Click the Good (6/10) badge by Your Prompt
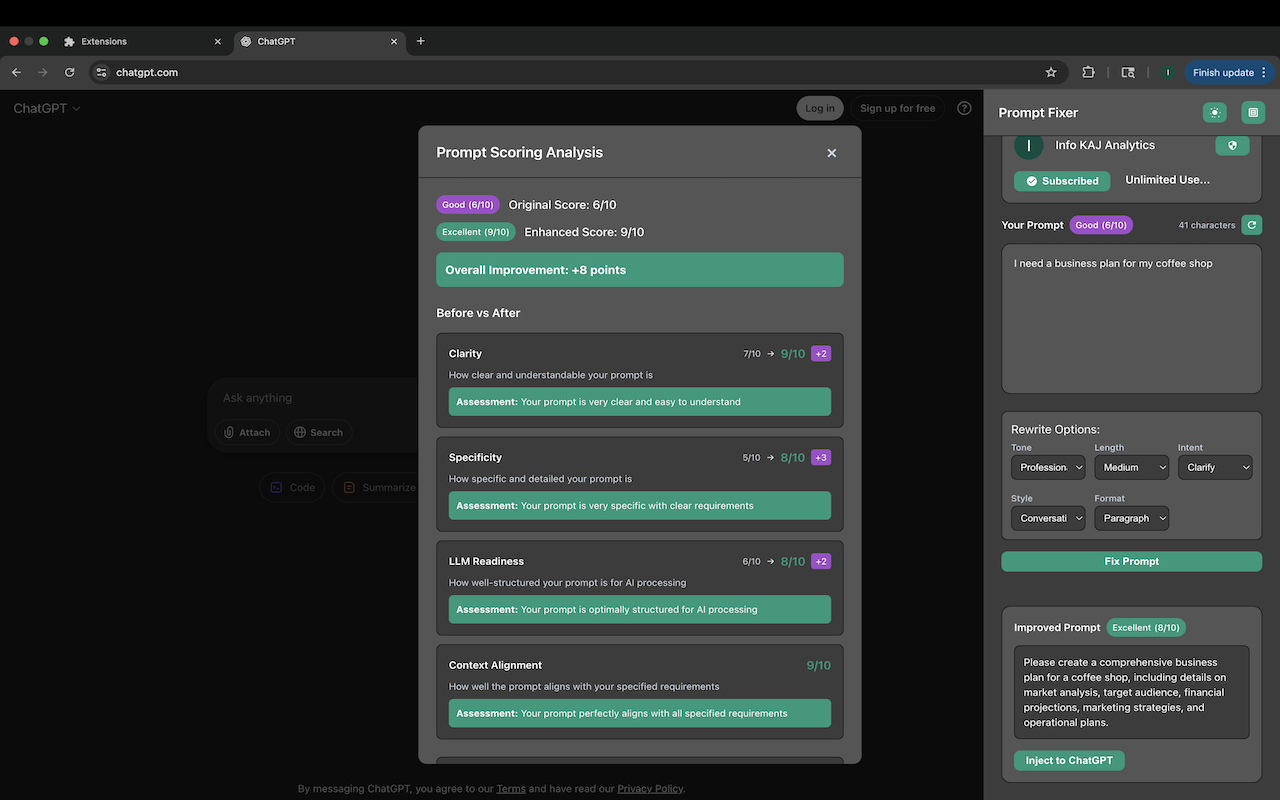 pos(1101,225)
